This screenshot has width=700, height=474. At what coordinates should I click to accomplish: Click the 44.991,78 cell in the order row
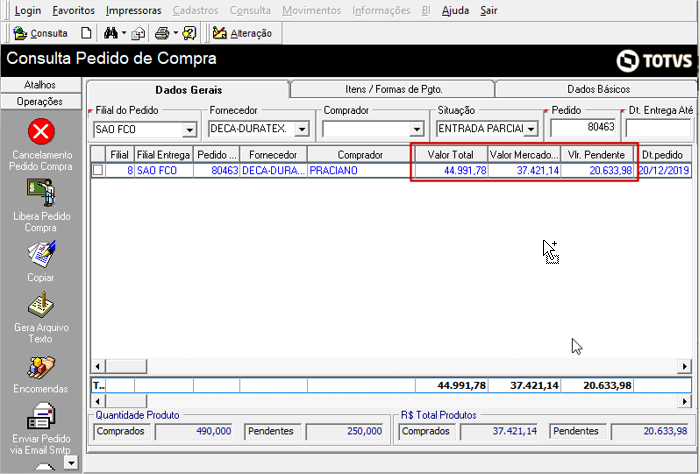click(x=451, y=170)
